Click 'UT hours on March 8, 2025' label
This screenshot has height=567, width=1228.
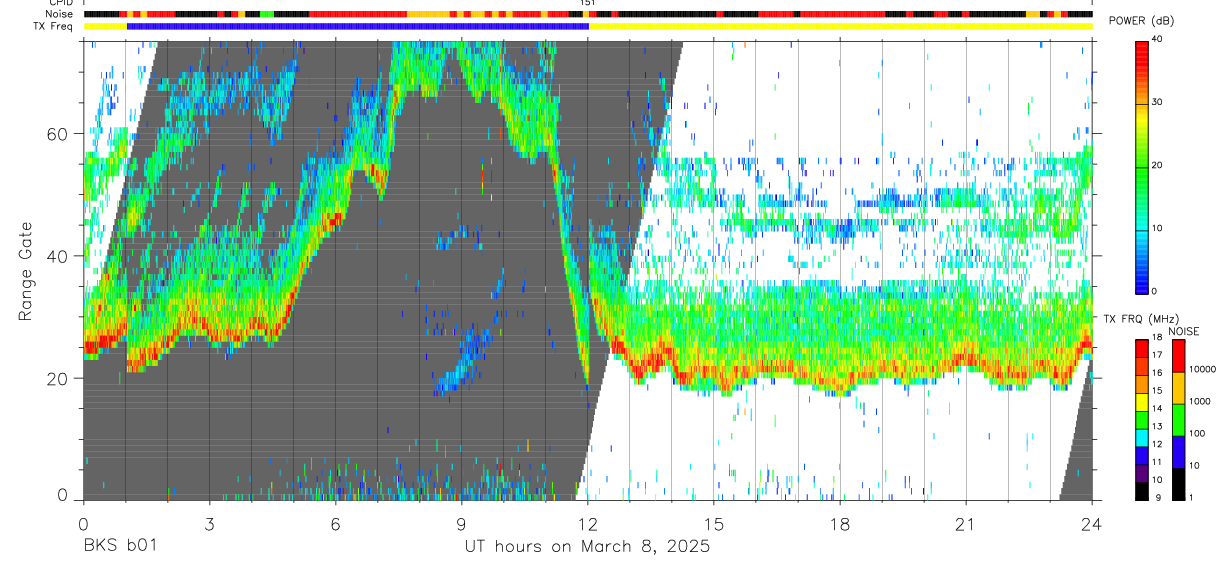pos(587,547)
